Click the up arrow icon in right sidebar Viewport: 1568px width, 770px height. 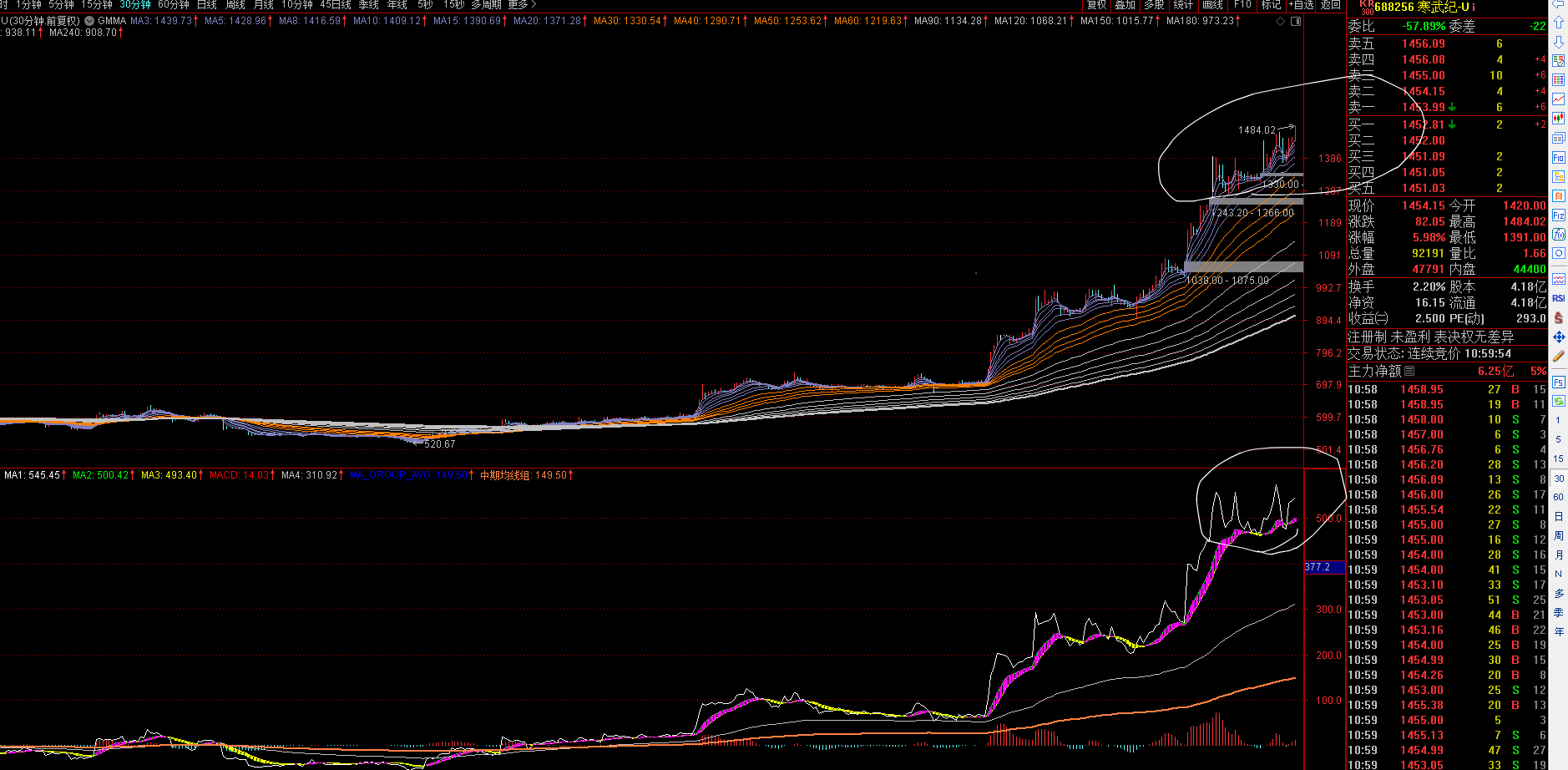(x=1558, y=23)
